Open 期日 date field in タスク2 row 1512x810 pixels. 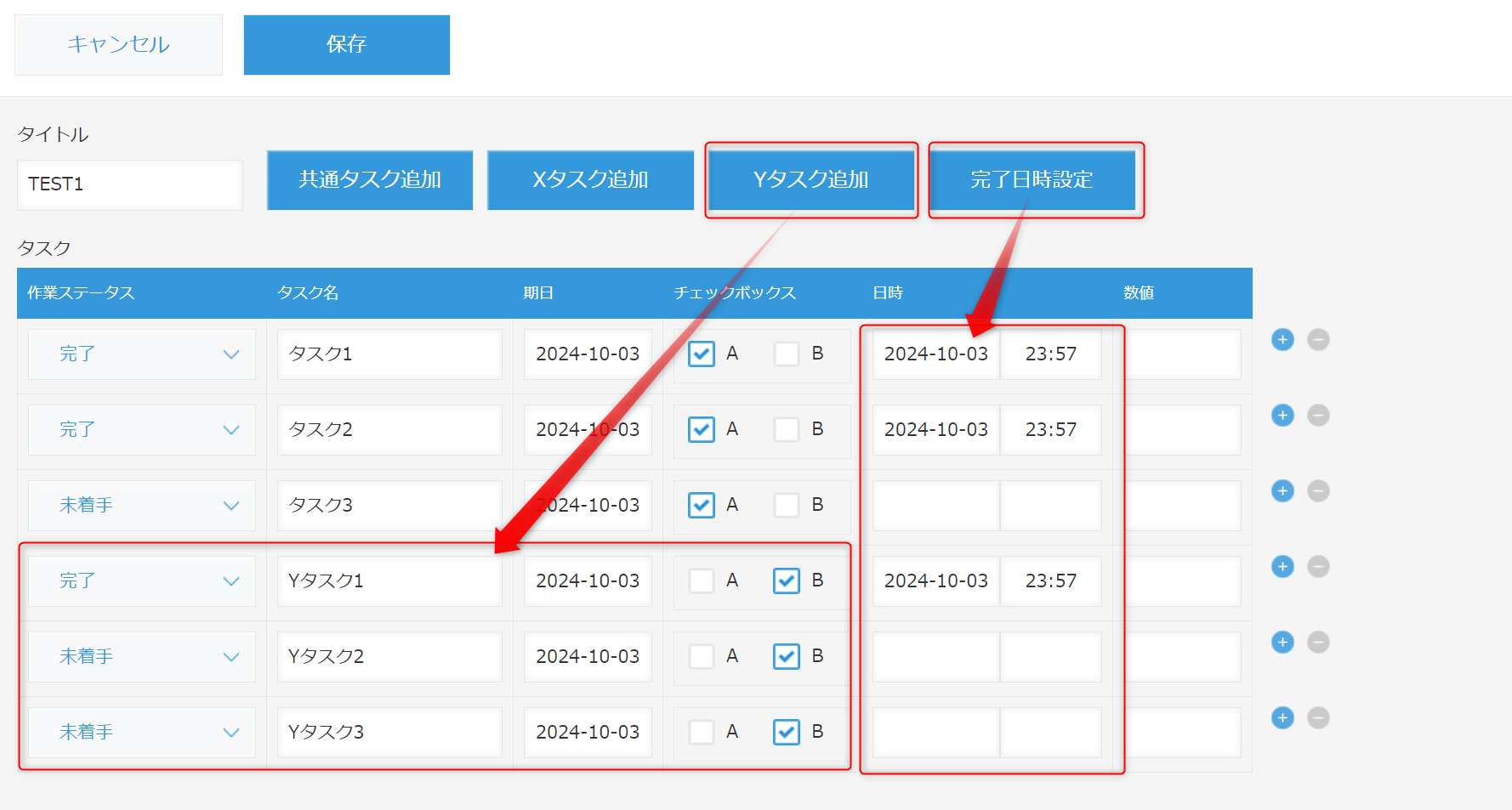coord(588,430)
